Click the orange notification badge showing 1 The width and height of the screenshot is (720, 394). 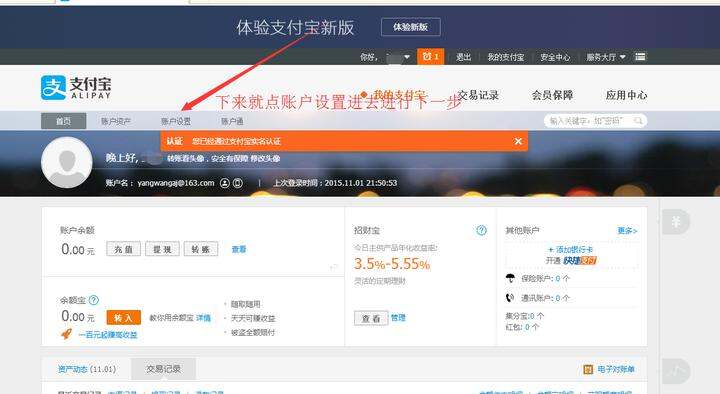coord(431,56)
